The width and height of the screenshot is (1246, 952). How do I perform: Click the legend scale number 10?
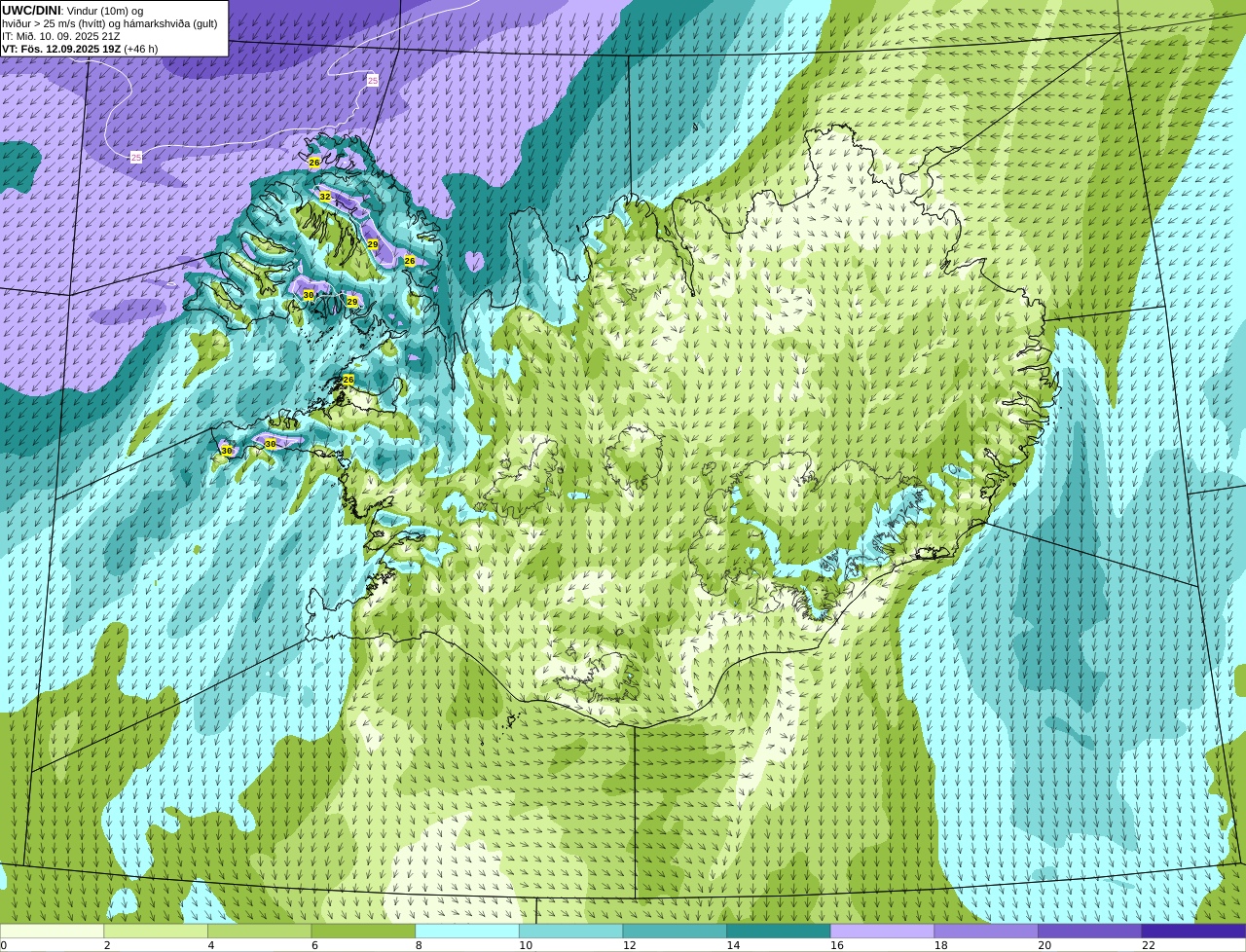click(x=526, y=945)
